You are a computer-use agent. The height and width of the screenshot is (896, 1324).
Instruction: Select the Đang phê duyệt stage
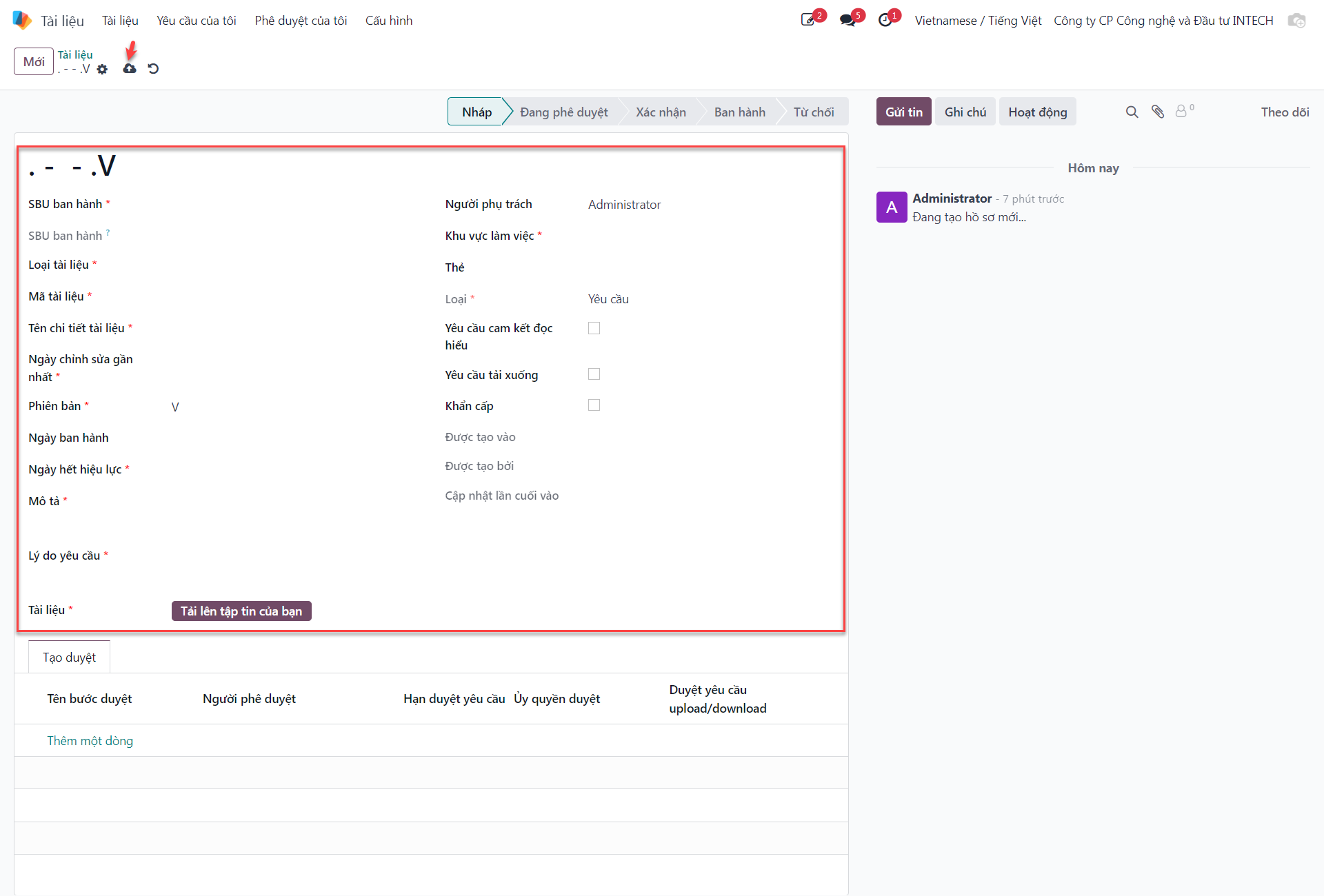coord(563,112)
